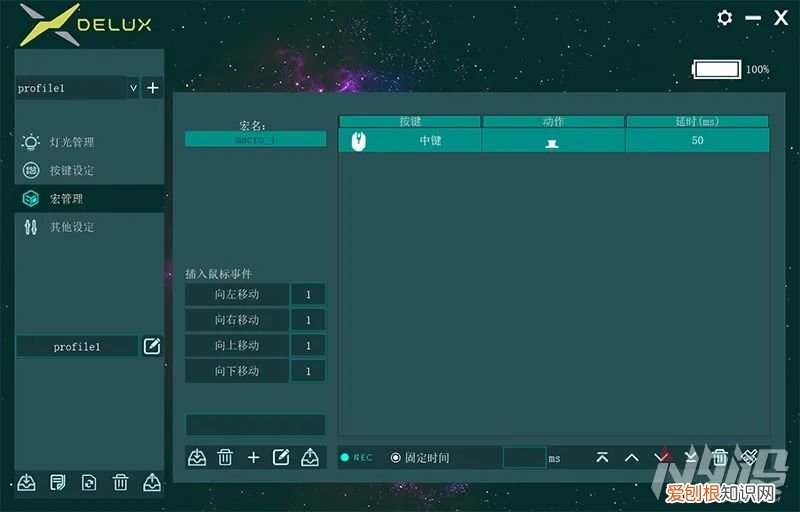The width and height of the screenshot is (800, 512).
Task: Click the plus icon to add macro
Action: [253, 457]
